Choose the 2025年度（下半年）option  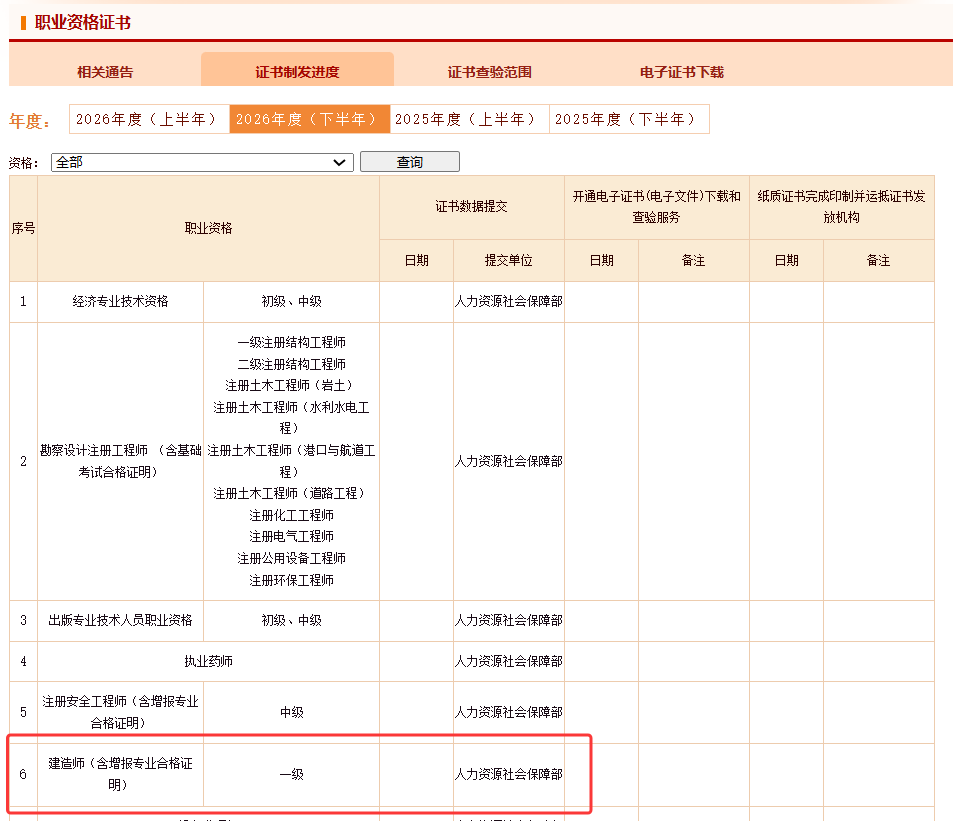pos(629,119)
